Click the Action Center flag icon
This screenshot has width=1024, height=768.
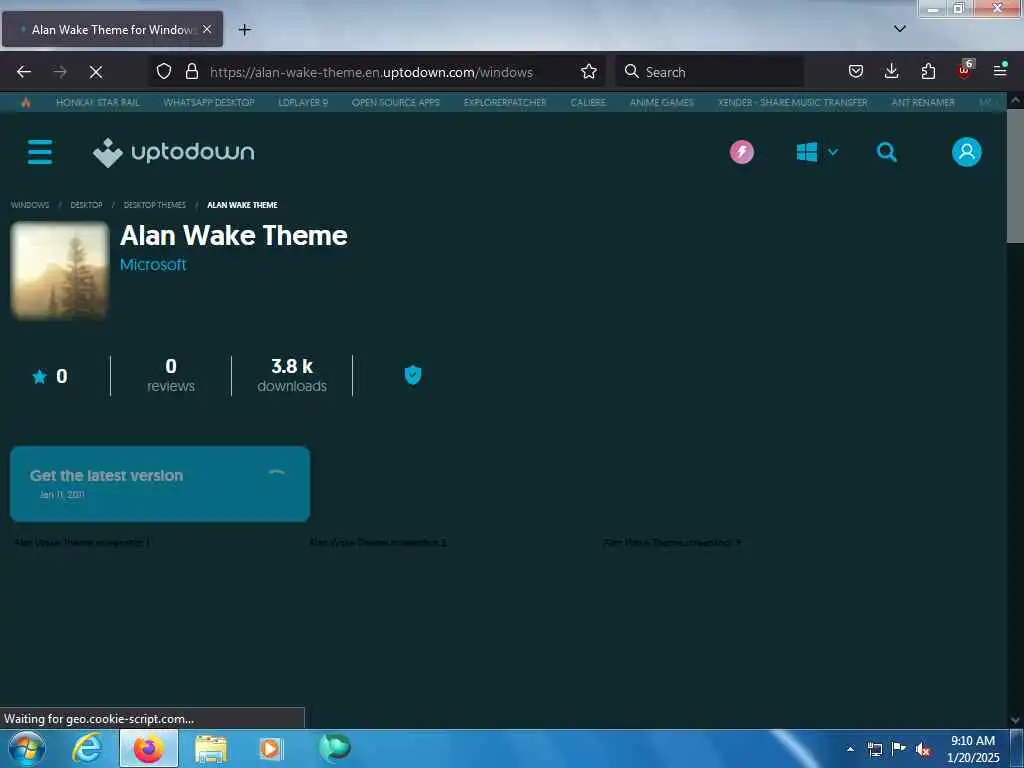899,749
